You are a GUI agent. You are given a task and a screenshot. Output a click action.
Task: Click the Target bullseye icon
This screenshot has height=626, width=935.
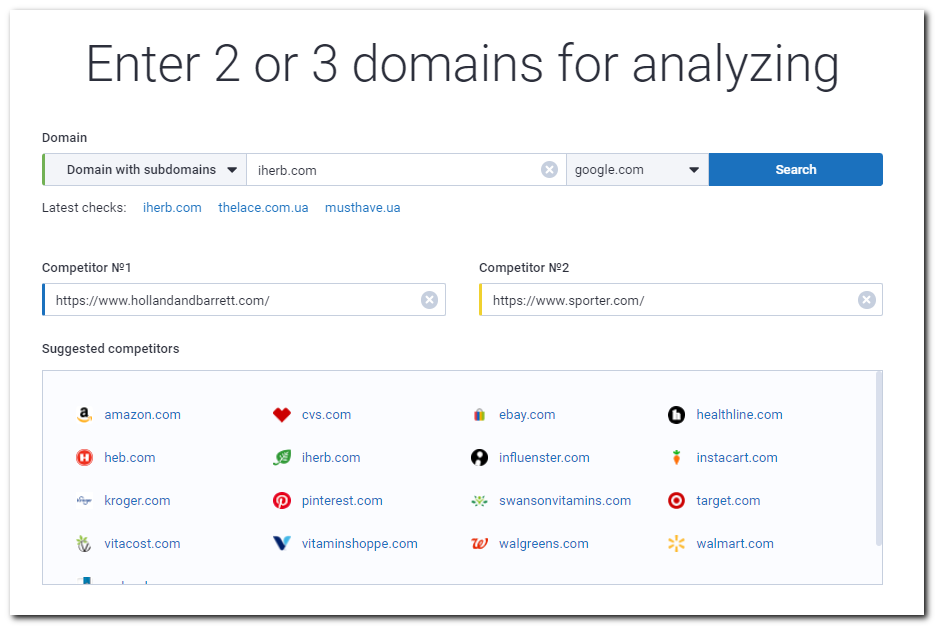coord(676,500)
